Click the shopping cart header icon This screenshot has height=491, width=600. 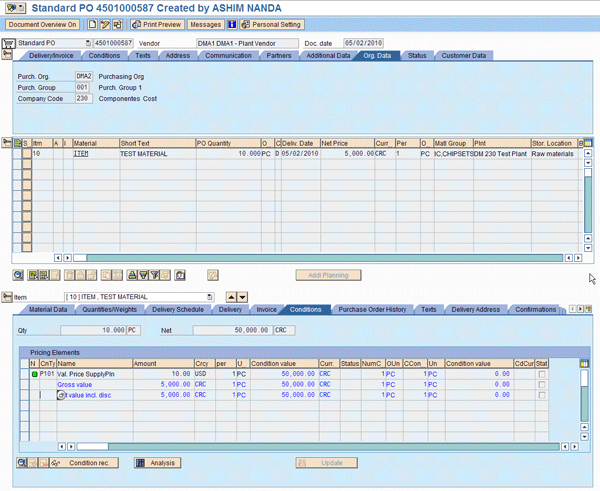click(9, 44)
